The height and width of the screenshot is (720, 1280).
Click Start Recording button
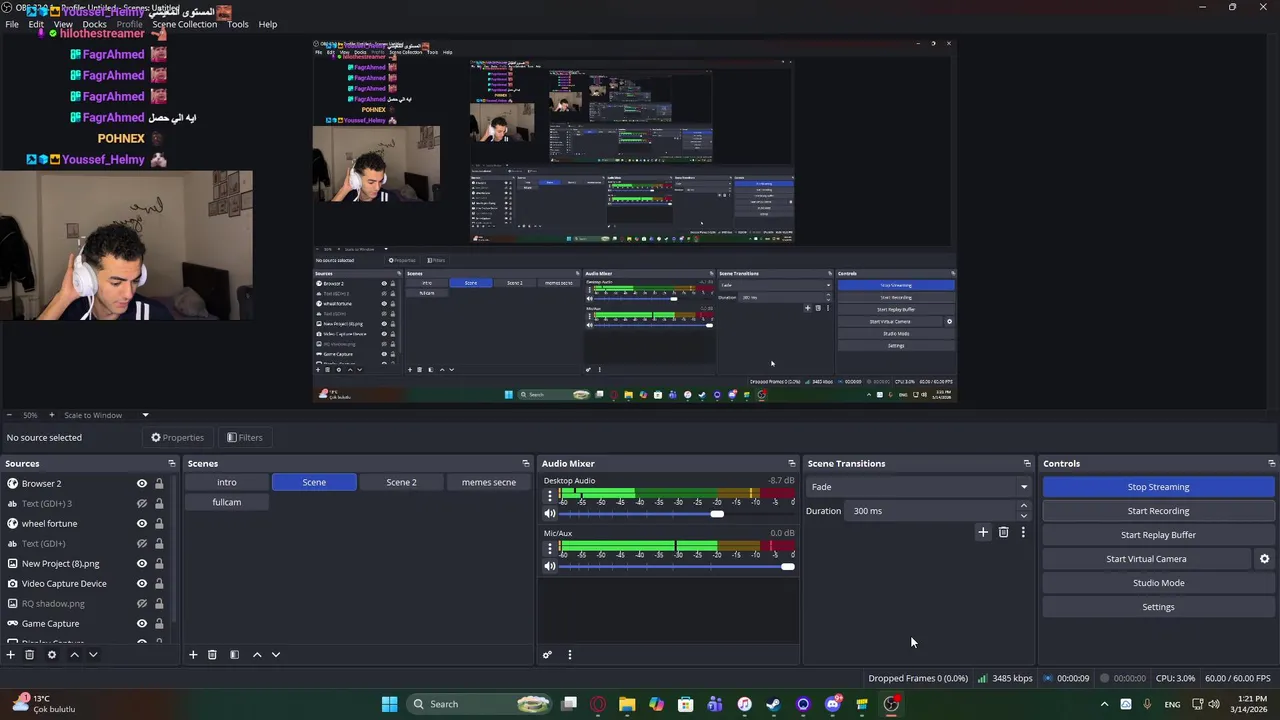1158,511
